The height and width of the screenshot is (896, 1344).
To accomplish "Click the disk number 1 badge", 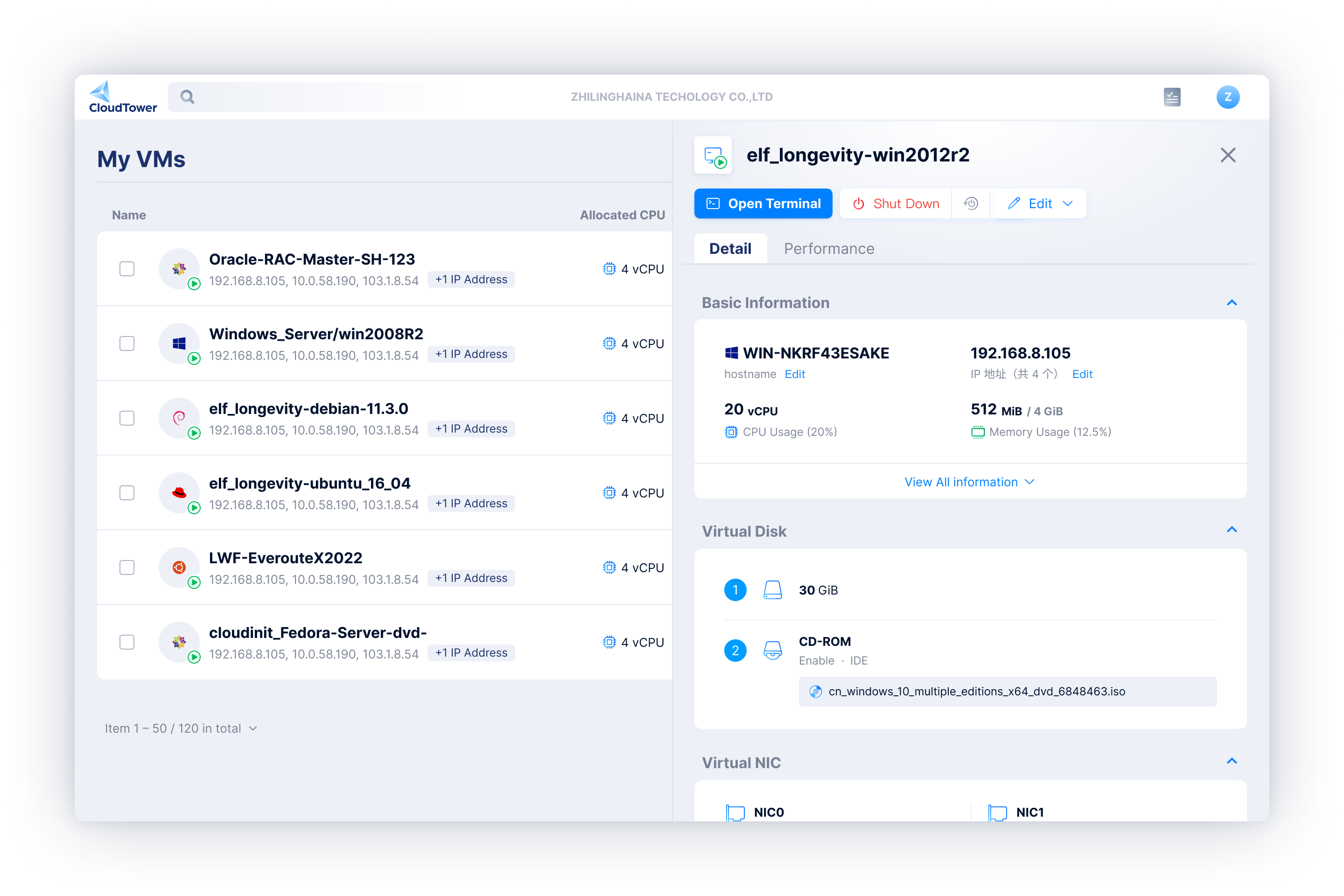I will 735,590.
